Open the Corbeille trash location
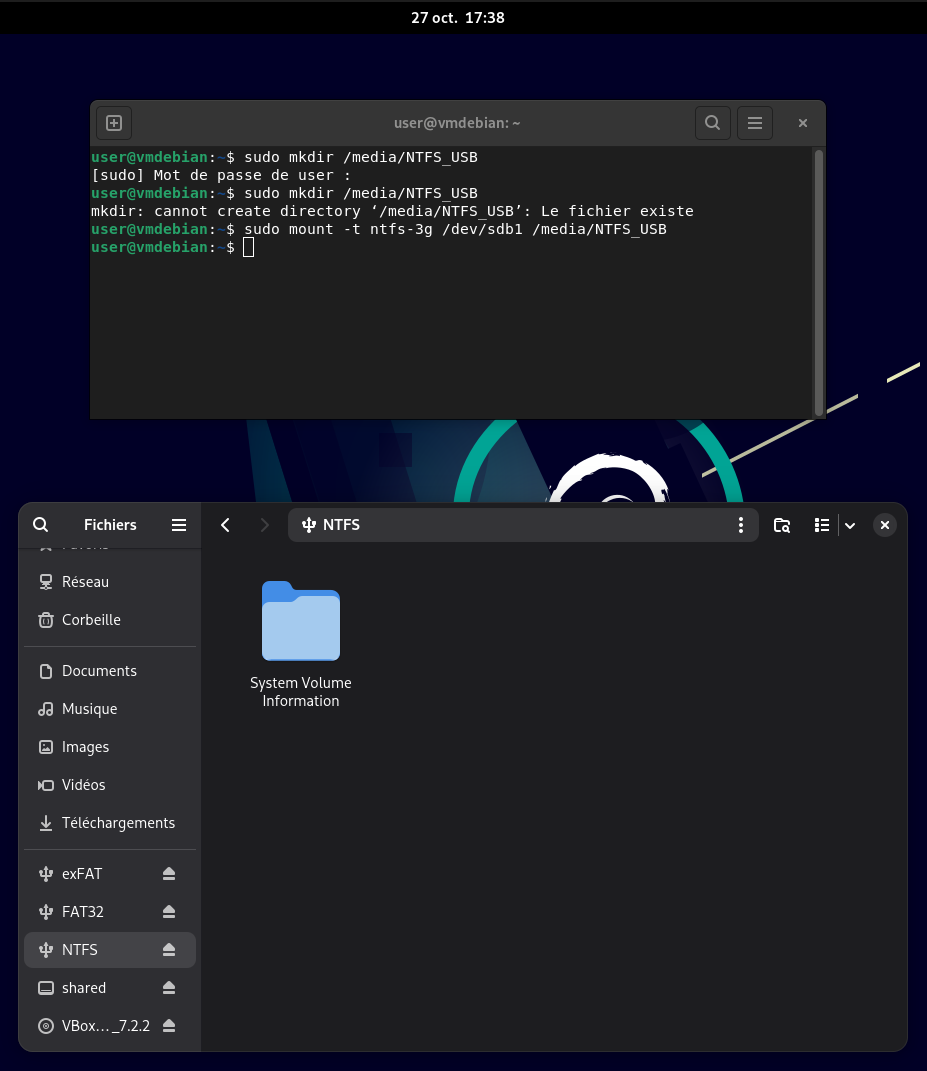The width and height of the screenshot is (927, 1071). pyautogui.click(x=91, y=620)
